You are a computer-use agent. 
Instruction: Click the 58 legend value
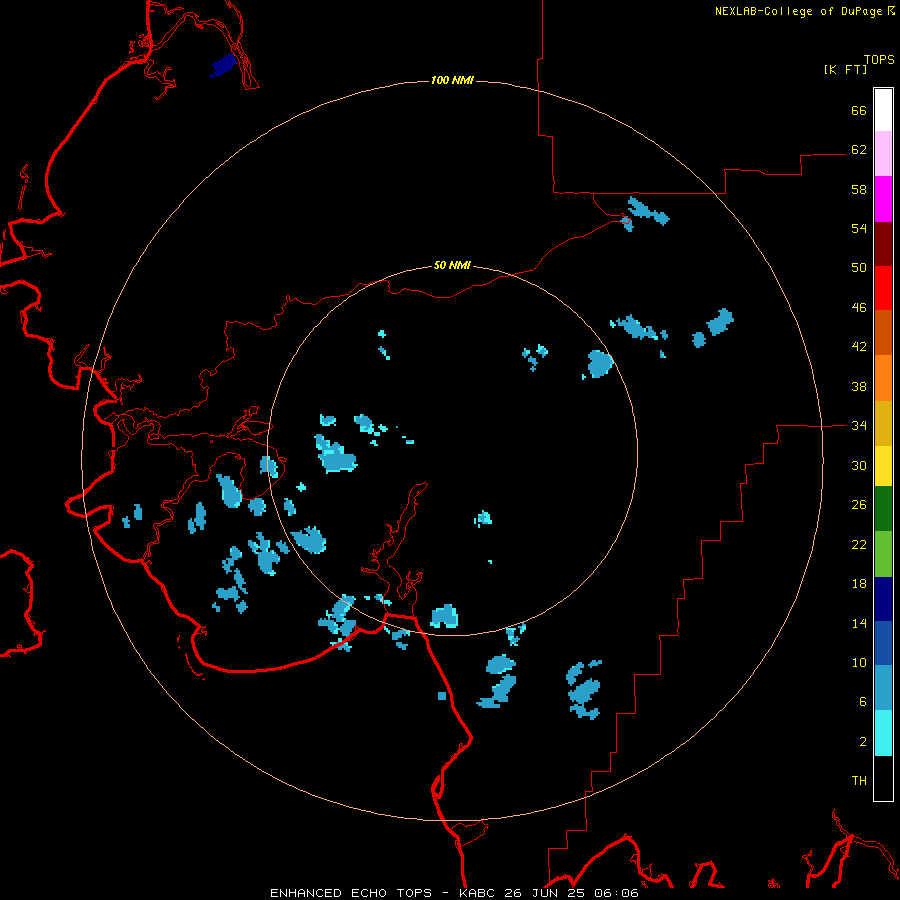point(859,189)
